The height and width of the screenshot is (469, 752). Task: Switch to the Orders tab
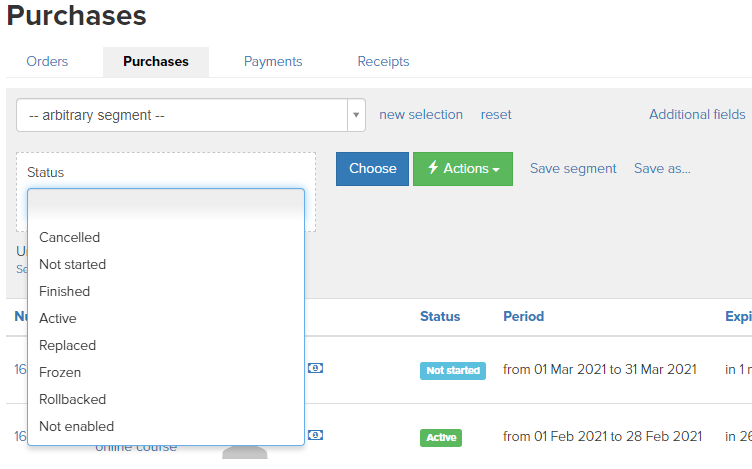coord(47,61)
